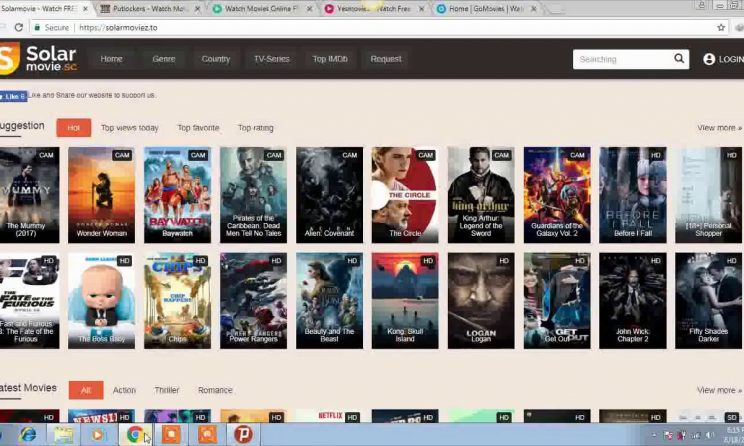This screenshot has width=744, height=446.
Task: Open the media player taskbar icon
Action: (98, 434)
